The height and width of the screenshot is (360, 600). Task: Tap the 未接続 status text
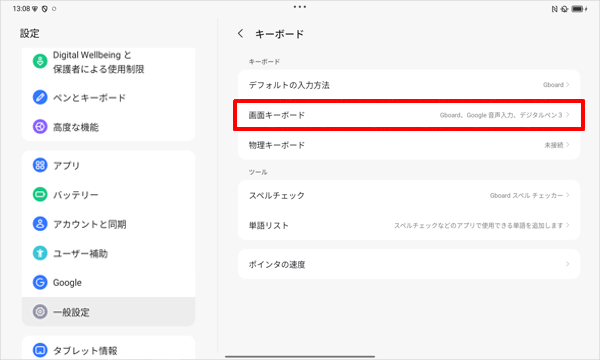[x=554, y=145]
